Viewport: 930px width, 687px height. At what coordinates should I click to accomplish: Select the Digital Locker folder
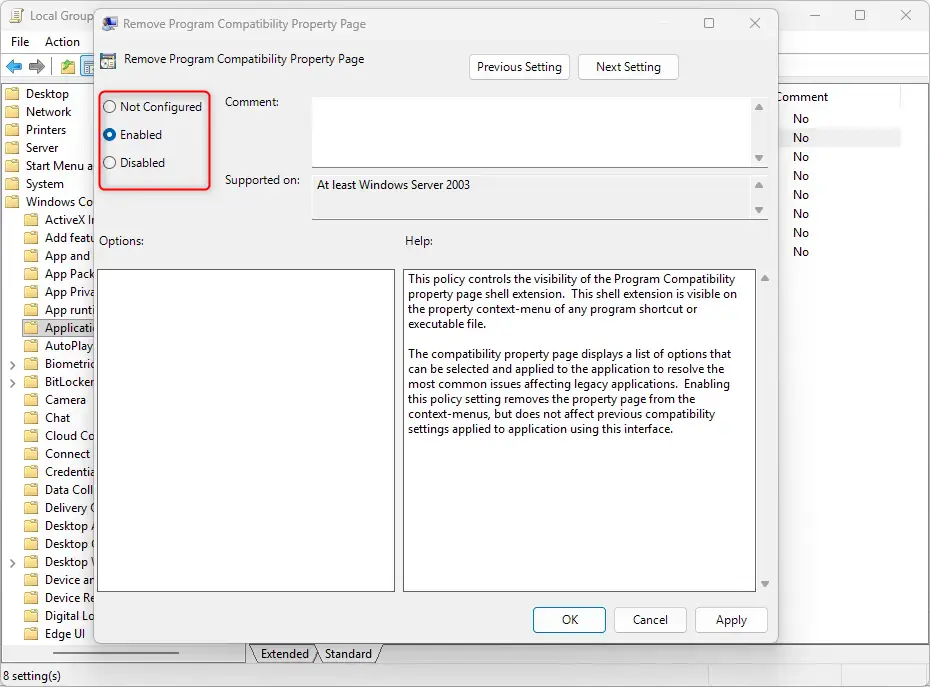coord(59,616)
